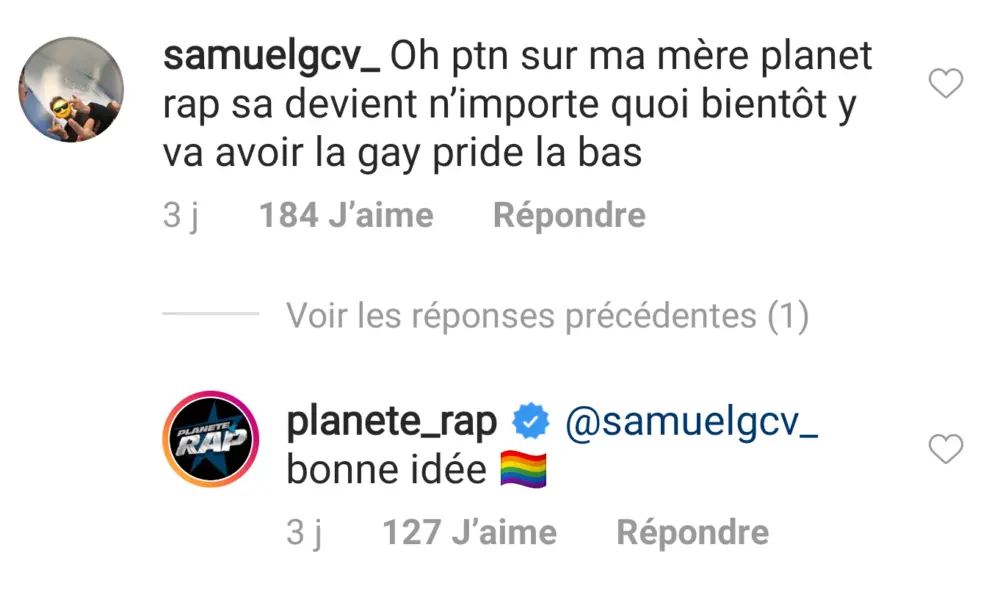Like samuelgcv_'s comment with the heart
Screen dimensions: 1000x600
946,85
